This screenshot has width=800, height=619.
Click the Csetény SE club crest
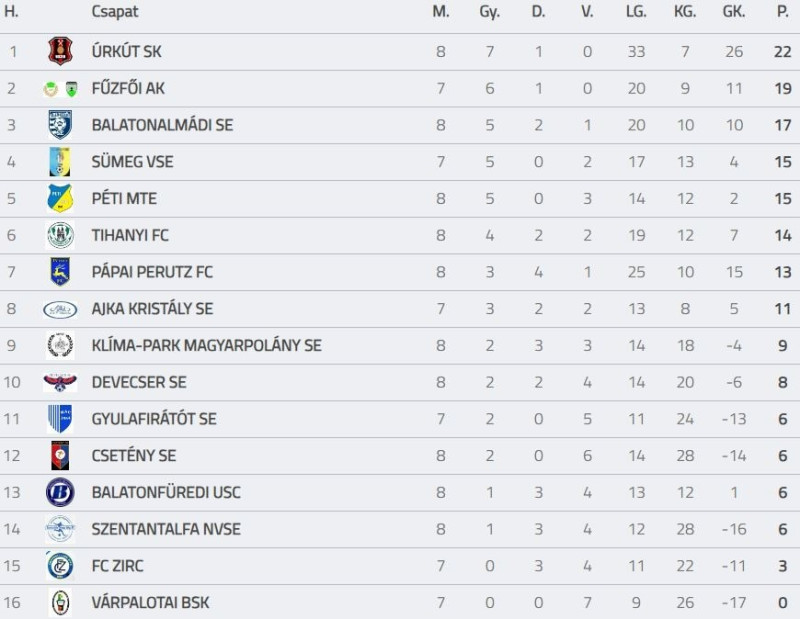pyautogui.click(x=60, y=455)
